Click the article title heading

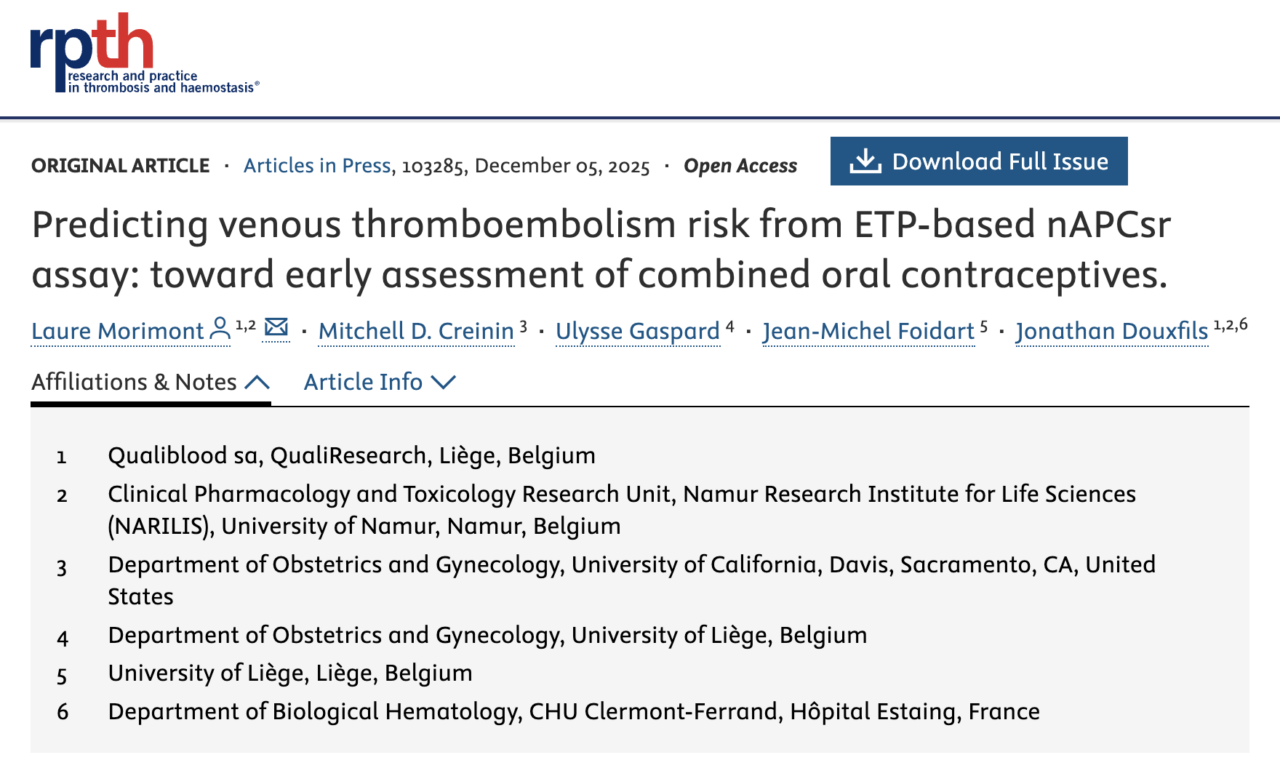(600, 248)
